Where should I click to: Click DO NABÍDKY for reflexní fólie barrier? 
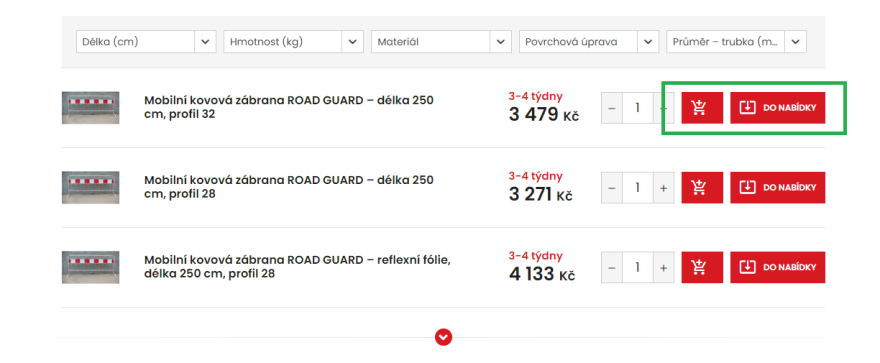pyautogui.click(x=777, y=267)
